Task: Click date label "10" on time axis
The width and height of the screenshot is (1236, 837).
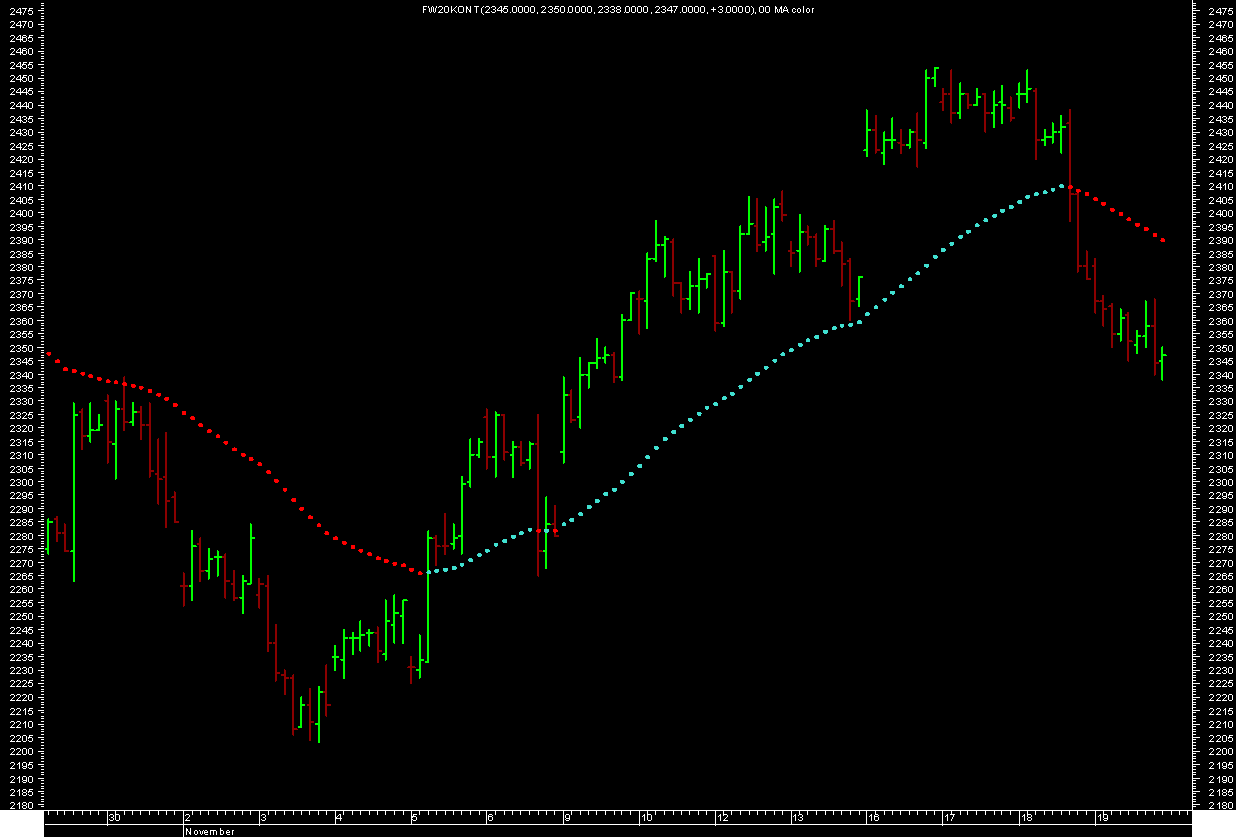Action: (x=647, y=818)
